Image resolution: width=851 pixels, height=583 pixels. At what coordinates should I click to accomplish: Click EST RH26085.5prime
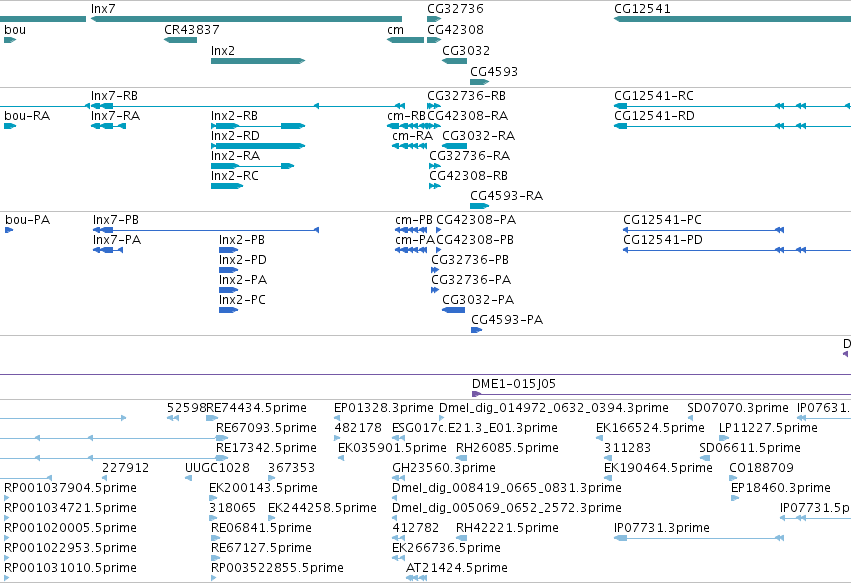461,458
